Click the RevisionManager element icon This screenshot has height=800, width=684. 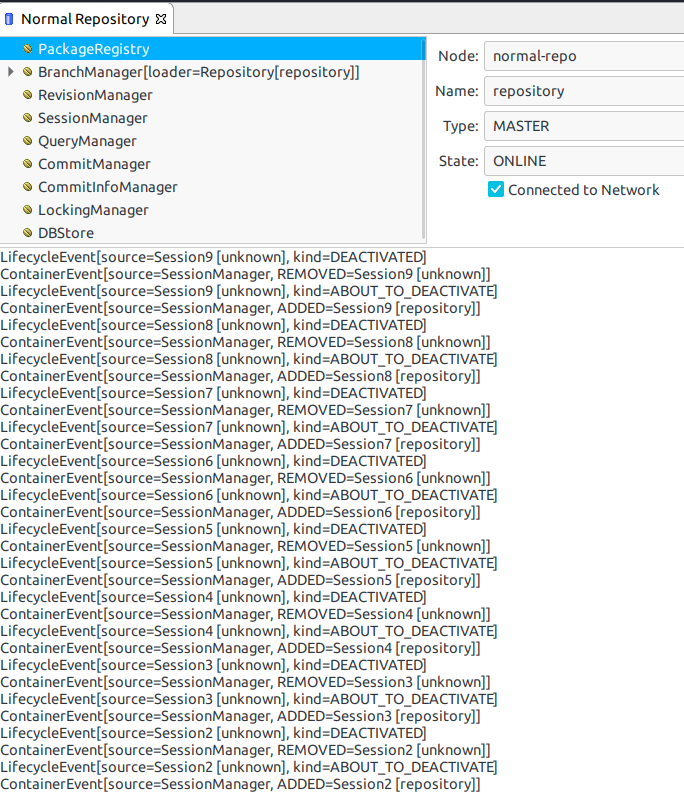28,95
